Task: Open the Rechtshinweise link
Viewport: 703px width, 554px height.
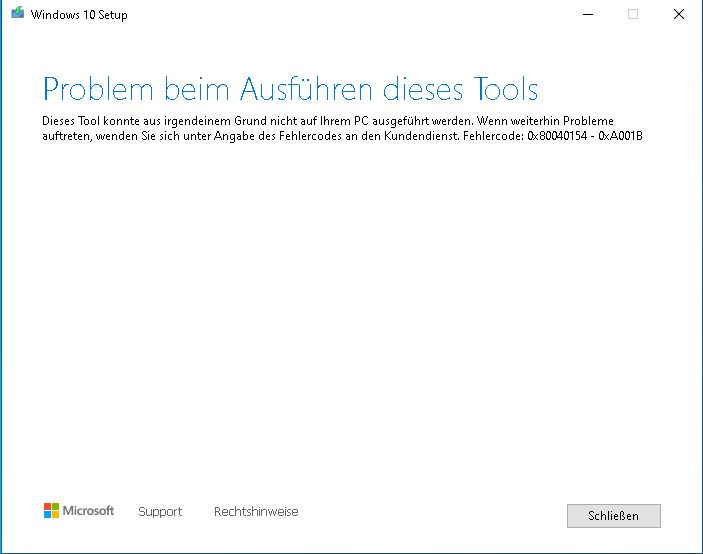Action: click(256, 511)
